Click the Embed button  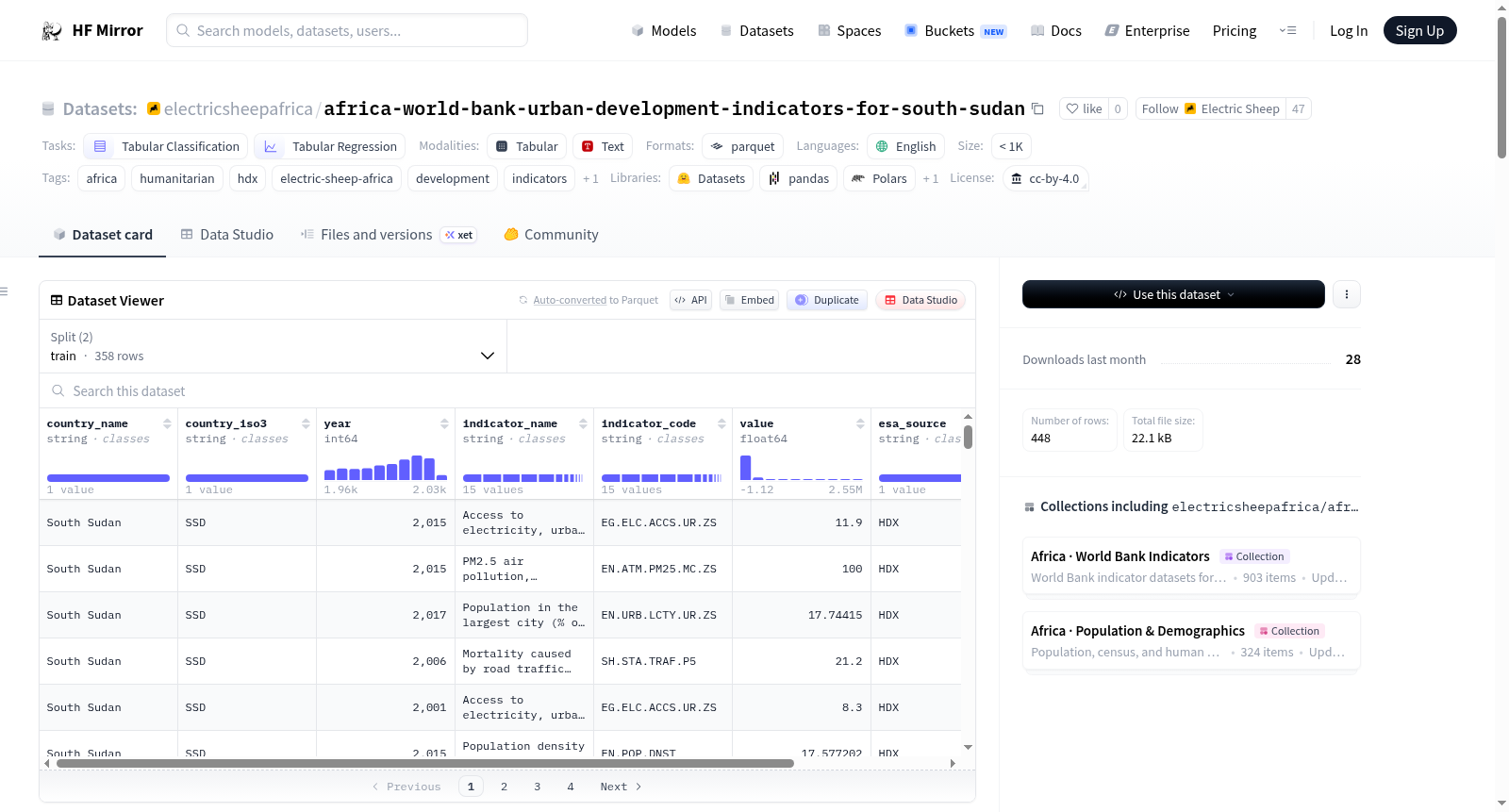coord(749,300)
